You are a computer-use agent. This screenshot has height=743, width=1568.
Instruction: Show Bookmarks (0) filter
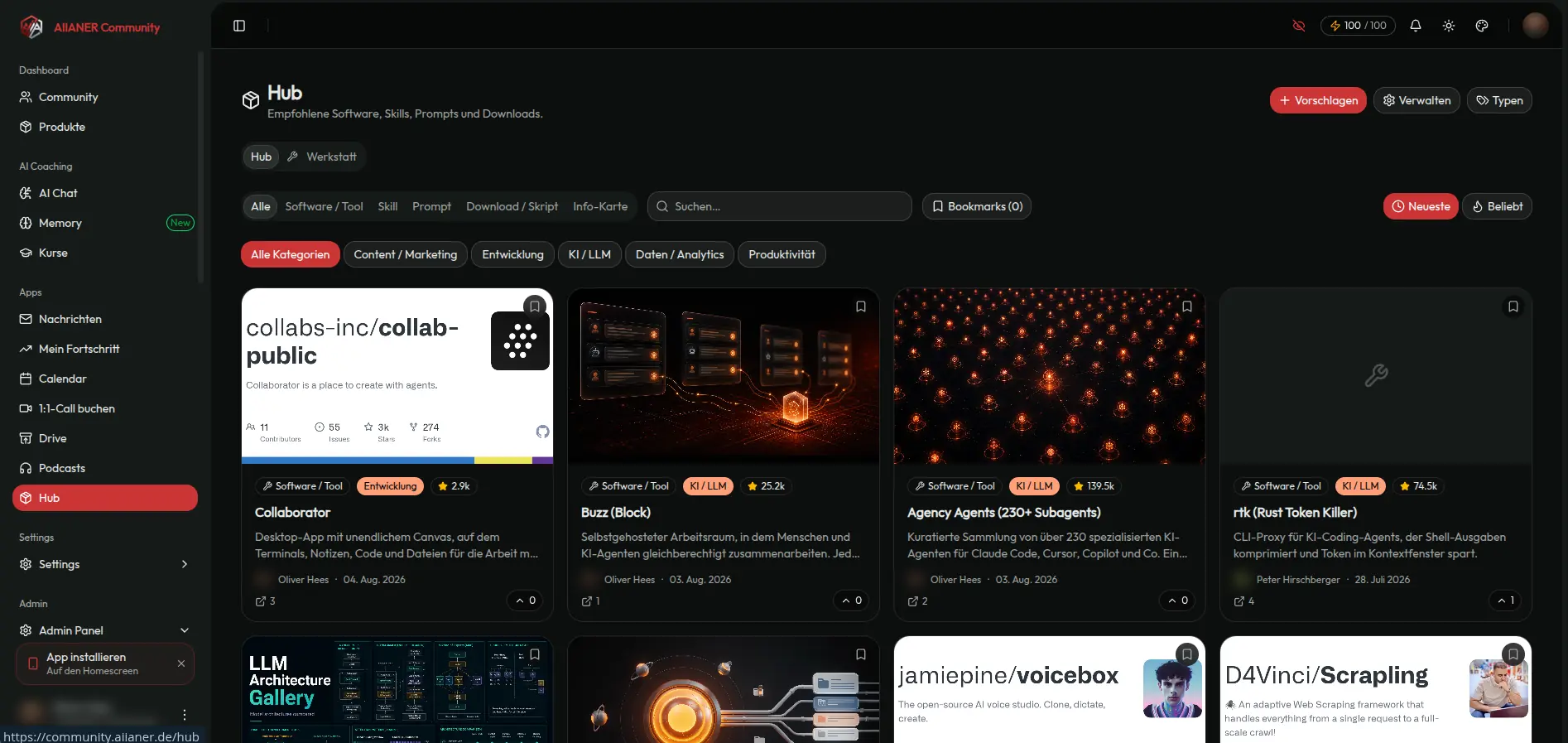pyautogui.click(x=977, y=206)
